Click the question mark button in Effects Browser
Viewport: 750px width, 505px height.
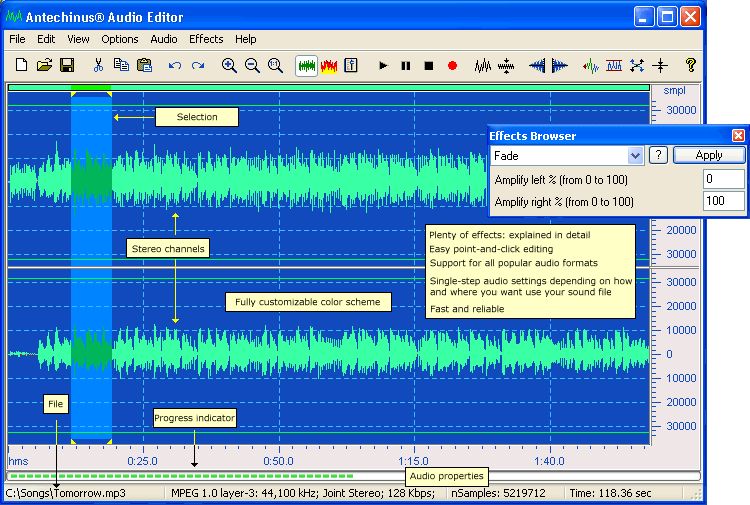click(658, 155)
